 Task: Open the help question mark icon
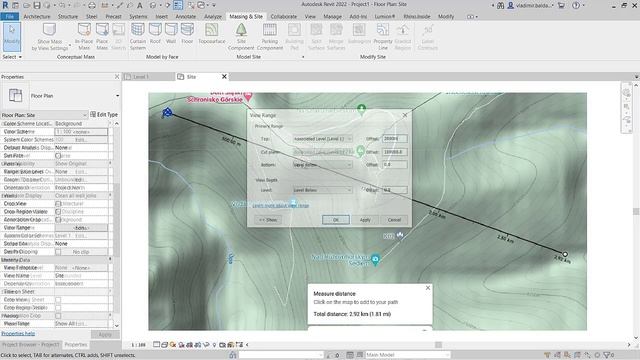coord(576,5)
